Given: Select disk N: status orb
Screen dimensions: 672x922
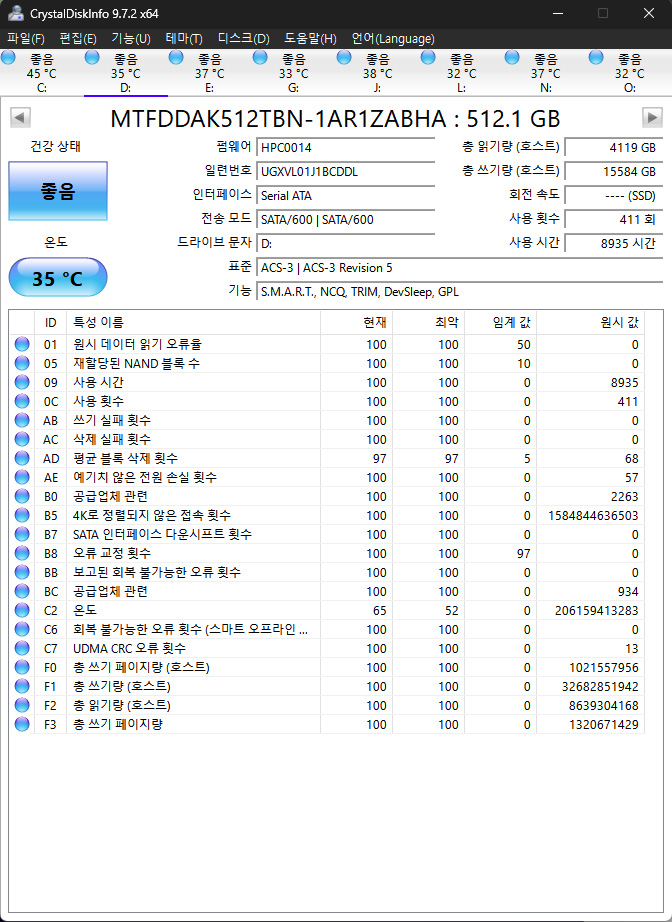Looking at the screenshot, I should coord(513,58).
